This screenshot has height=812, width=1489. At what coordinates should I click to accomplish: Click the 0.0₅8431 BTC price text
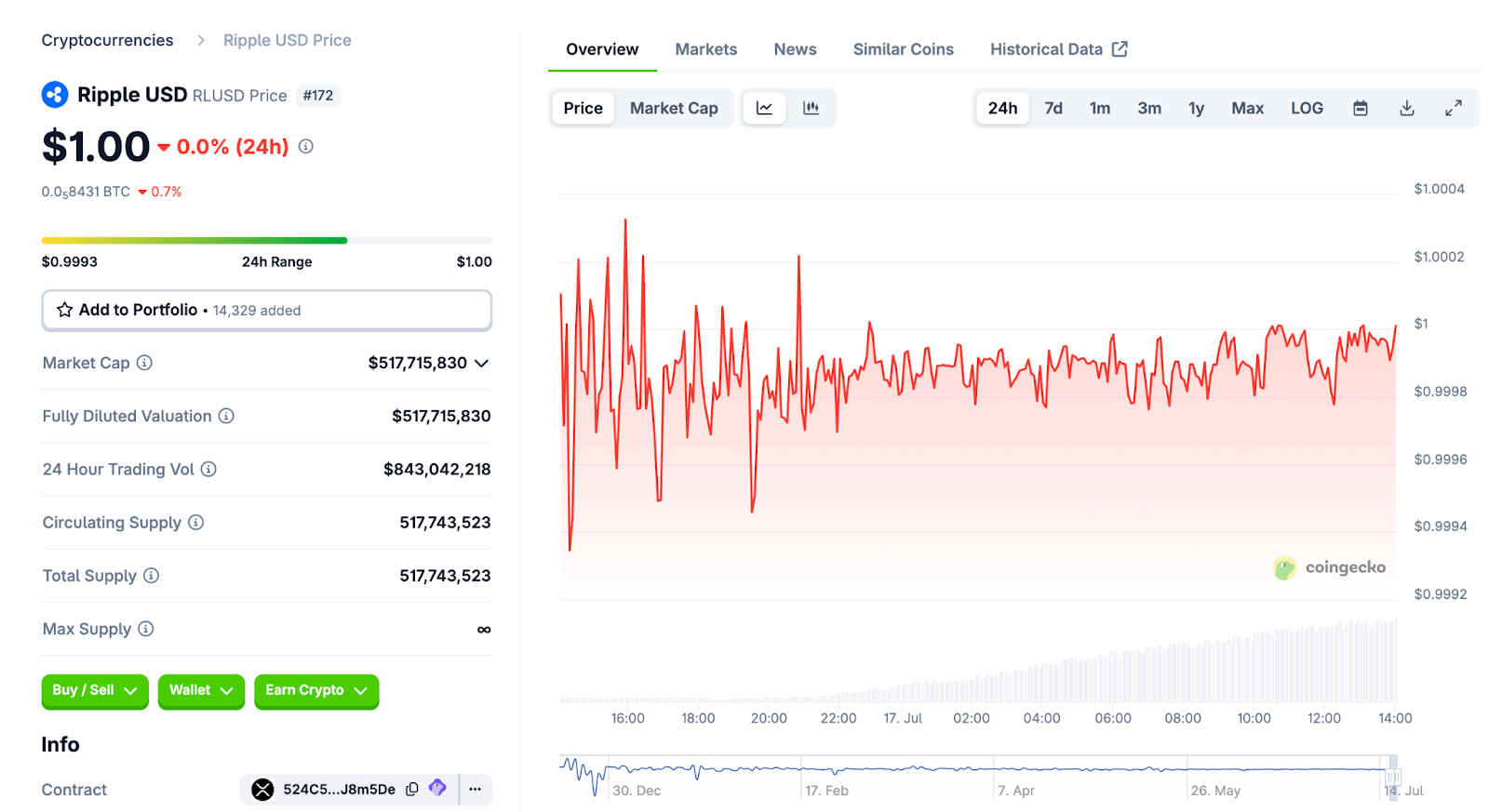coord(86,192)
